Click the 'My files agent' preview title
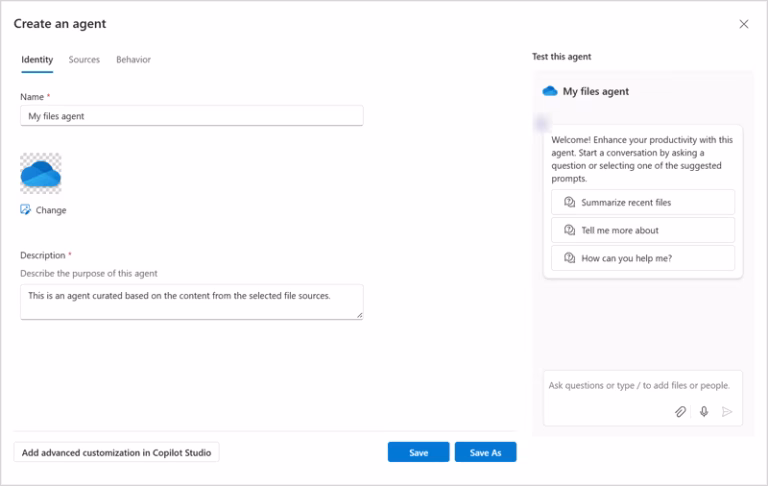 tap(596, 92)
